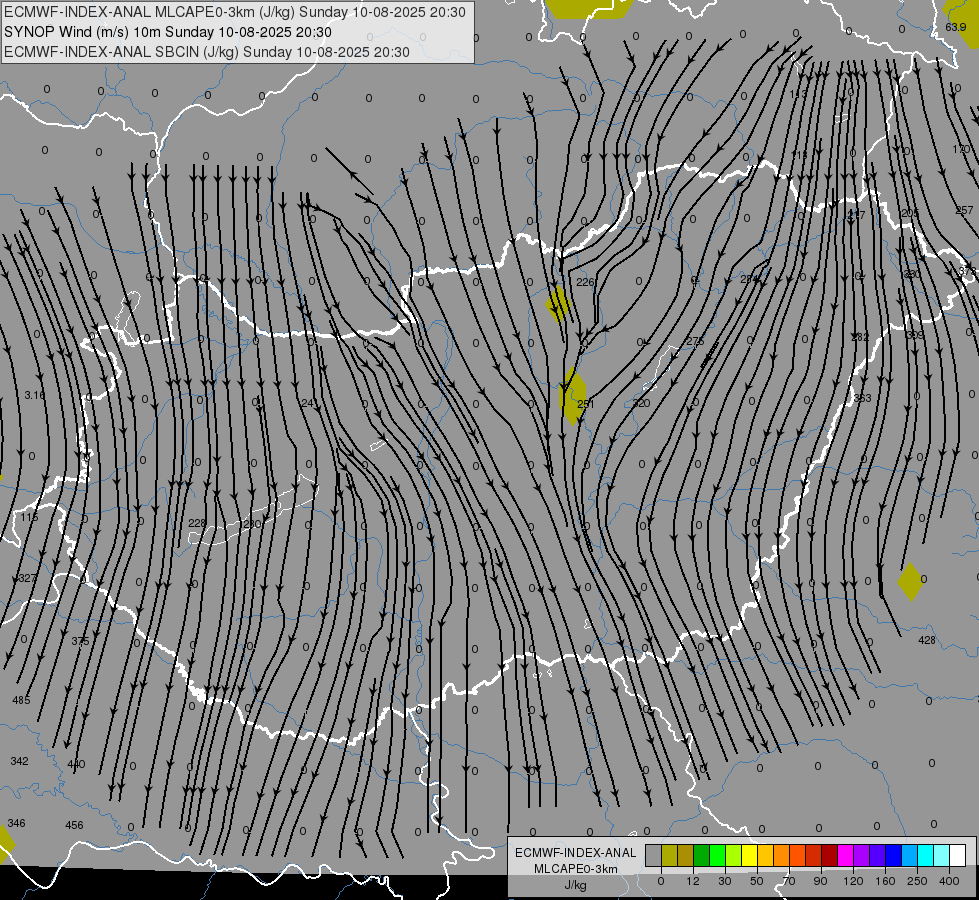Click the SBCIN value '456'
Viewport: 979px width, 900px height.
(x=74, y=825)
